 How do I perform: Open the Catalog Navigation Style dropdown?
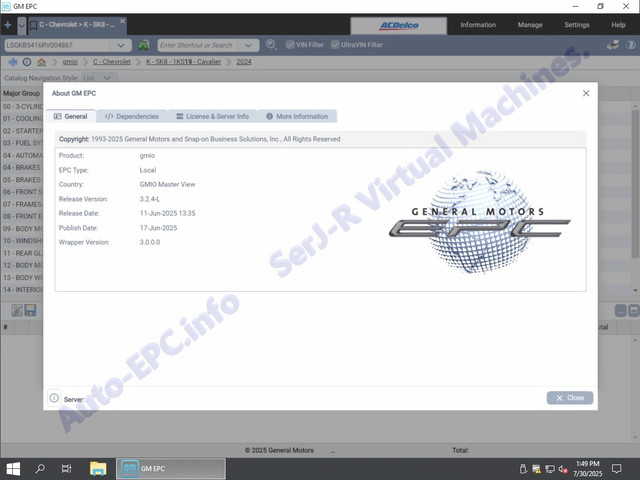point(99,78)
